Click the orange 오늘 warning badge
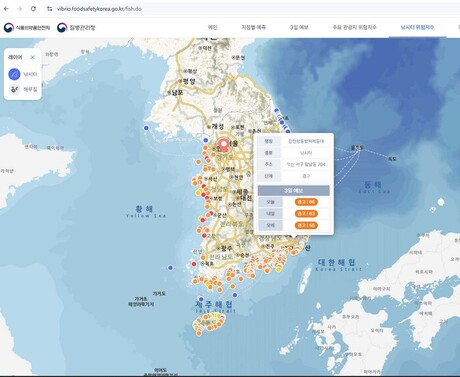 pos(306,202)
